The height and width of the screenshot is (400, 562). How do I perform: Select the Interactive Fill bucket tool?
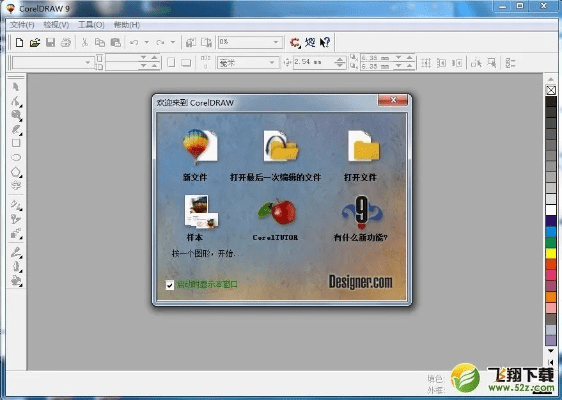tap(16, 280)
